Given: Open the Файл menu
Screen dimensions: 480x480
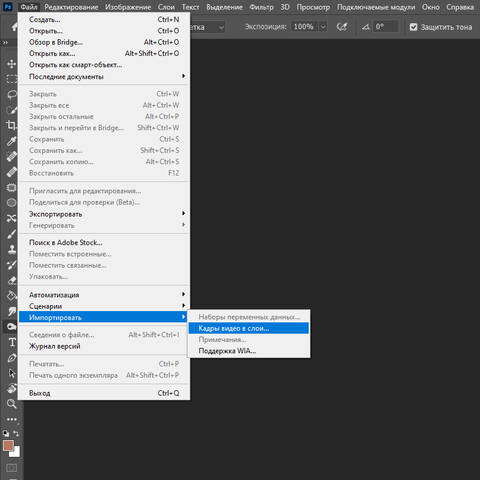Looking at the screenshot, I should tap(29, 7).
